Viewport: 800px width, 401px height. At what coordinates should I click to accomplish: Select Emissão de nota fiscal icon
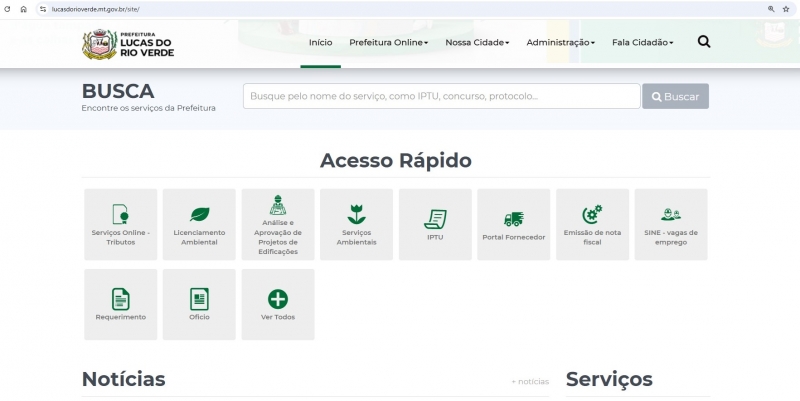tap(592, 214)
